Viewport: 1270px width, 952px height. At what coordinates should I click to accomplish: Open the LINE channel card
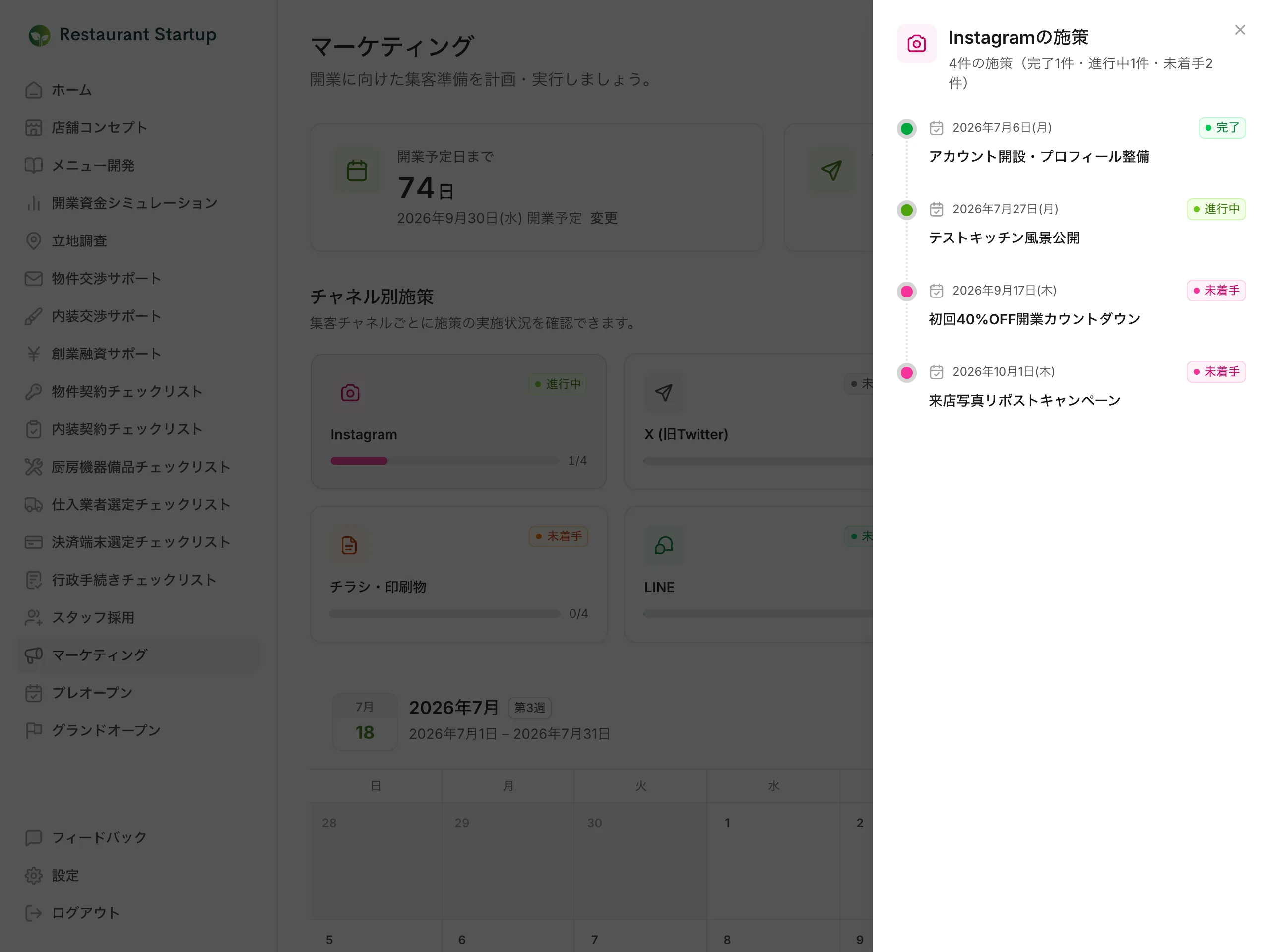(x=749, y=574)
